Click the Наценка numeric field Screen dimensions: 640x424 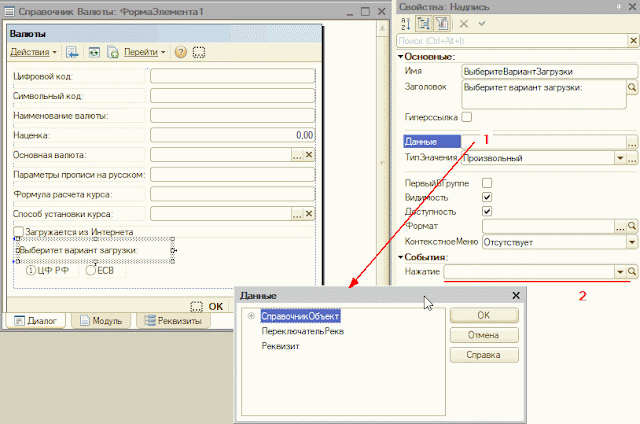click(233, 135)
